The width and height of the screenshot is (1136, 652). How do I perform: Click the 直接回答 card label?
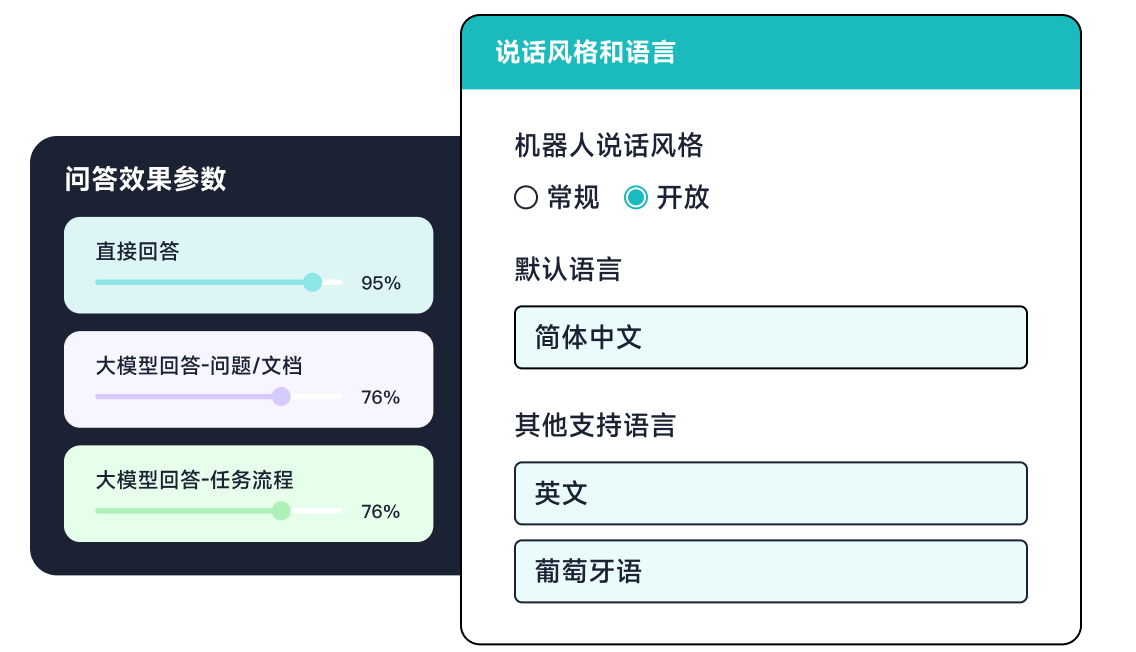(138, 252)
